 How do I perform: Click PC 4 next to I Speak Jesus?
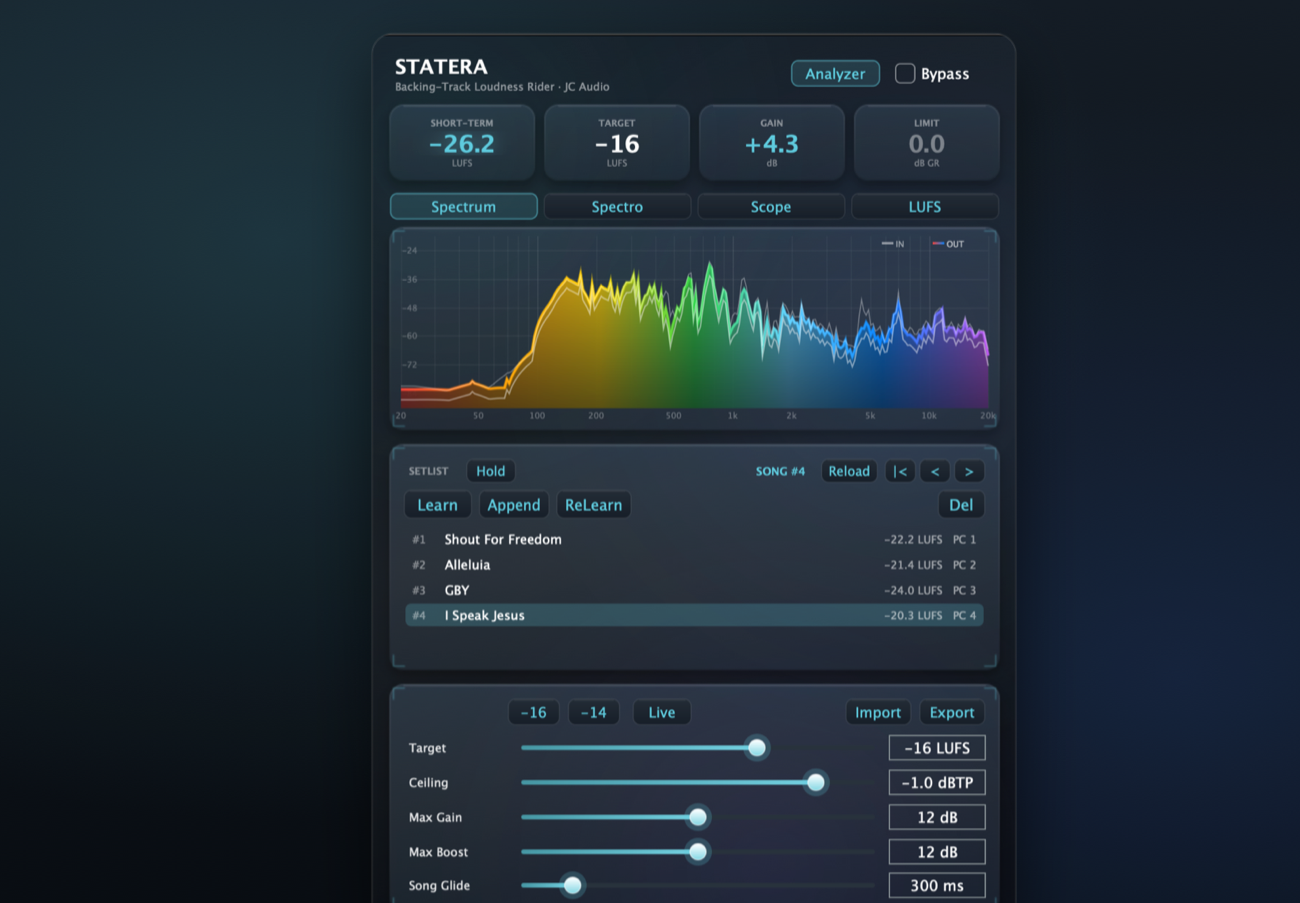964,615
